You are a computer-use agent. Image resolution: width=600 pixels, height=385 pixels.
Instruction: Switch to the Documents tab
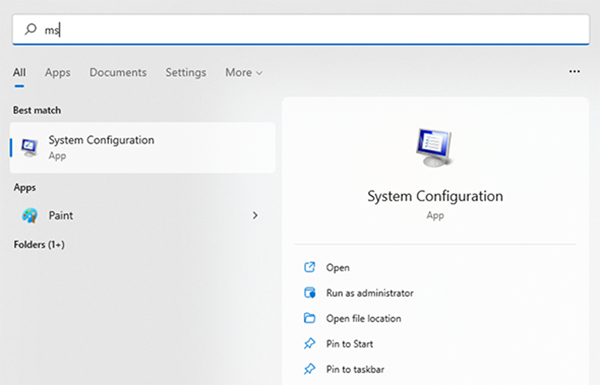[x=118, y=72]
